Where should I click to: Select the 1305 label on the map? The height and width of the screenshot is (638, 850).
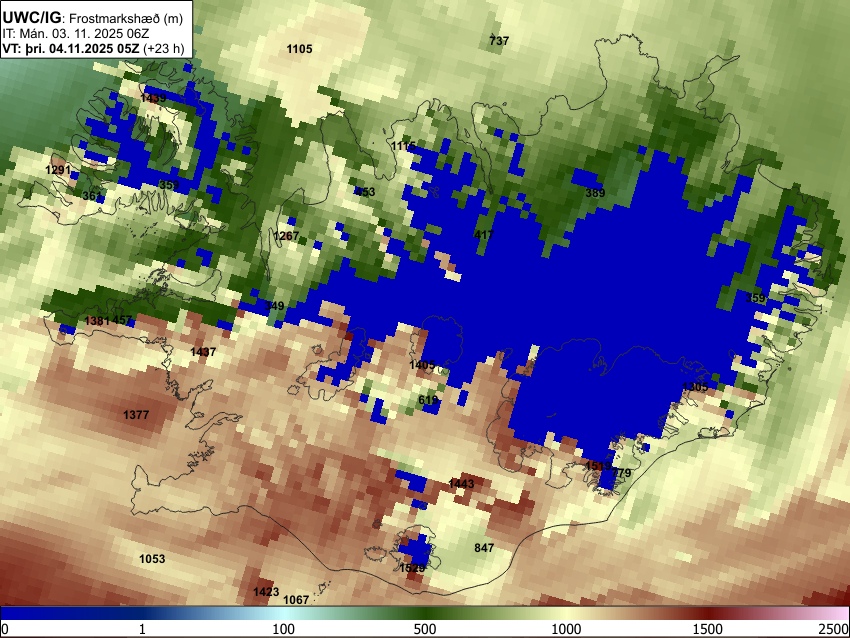pyautogui.click(x=695, y=386)
